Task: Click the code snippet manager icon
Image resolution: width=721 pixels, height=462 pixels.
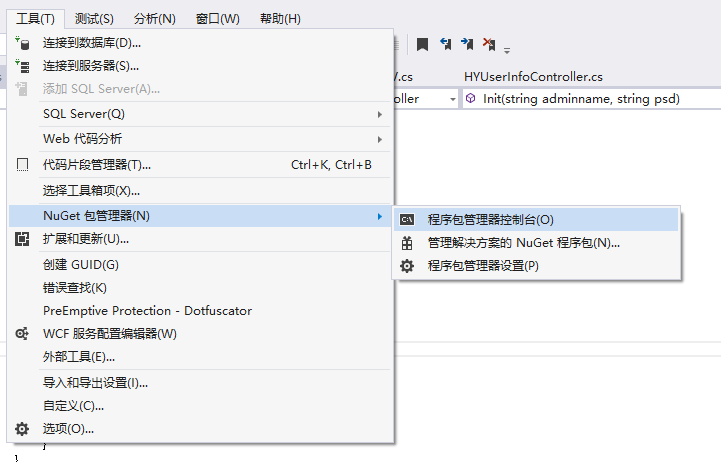Action: click(22, 165)
